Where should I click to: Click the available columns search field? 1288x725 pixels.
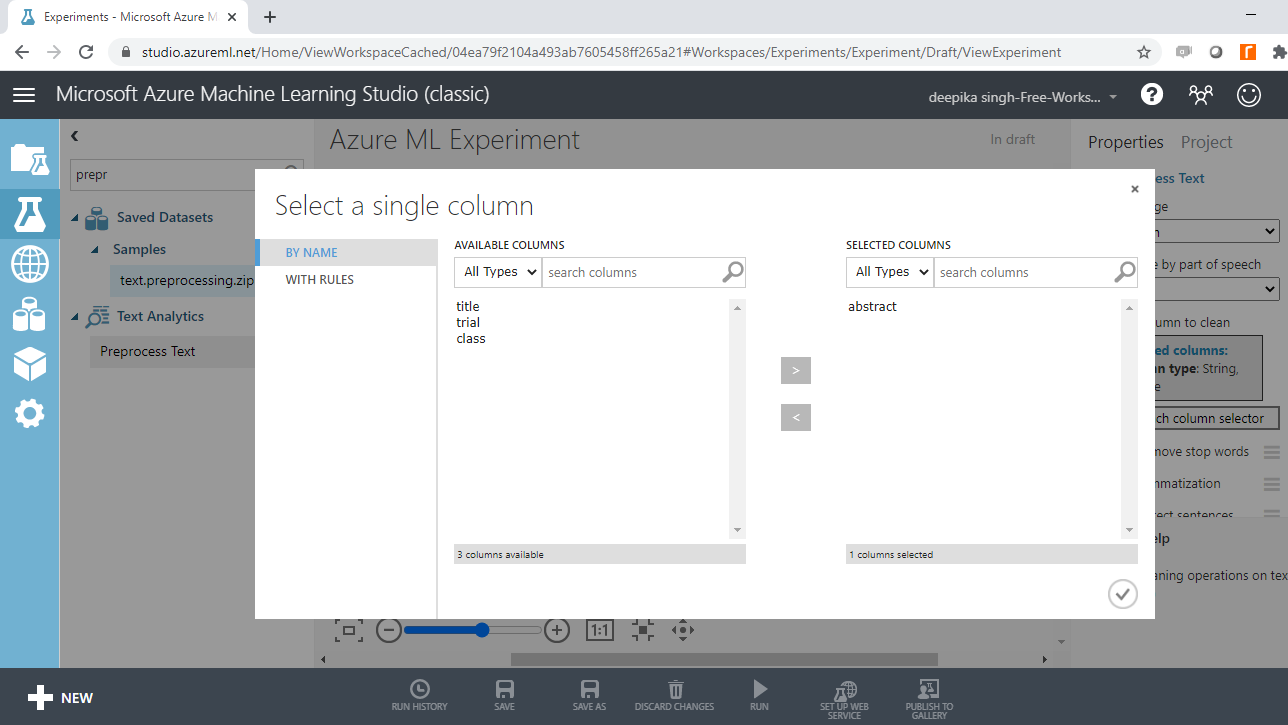(x=632, y=272)
